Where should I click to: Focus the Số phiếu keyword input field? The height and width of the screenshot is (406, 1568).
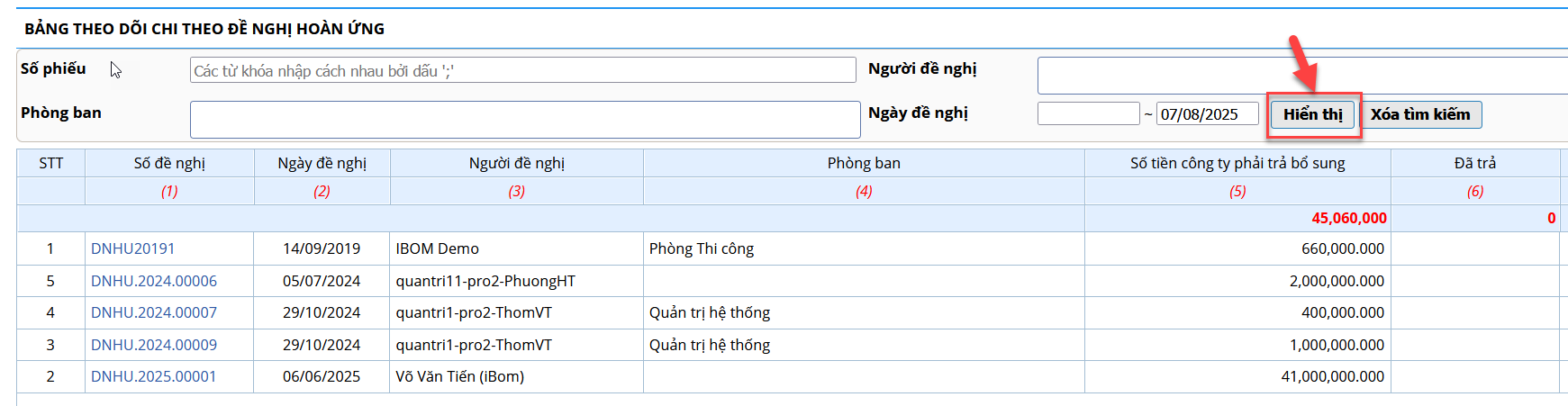click(x=522, y=70)
